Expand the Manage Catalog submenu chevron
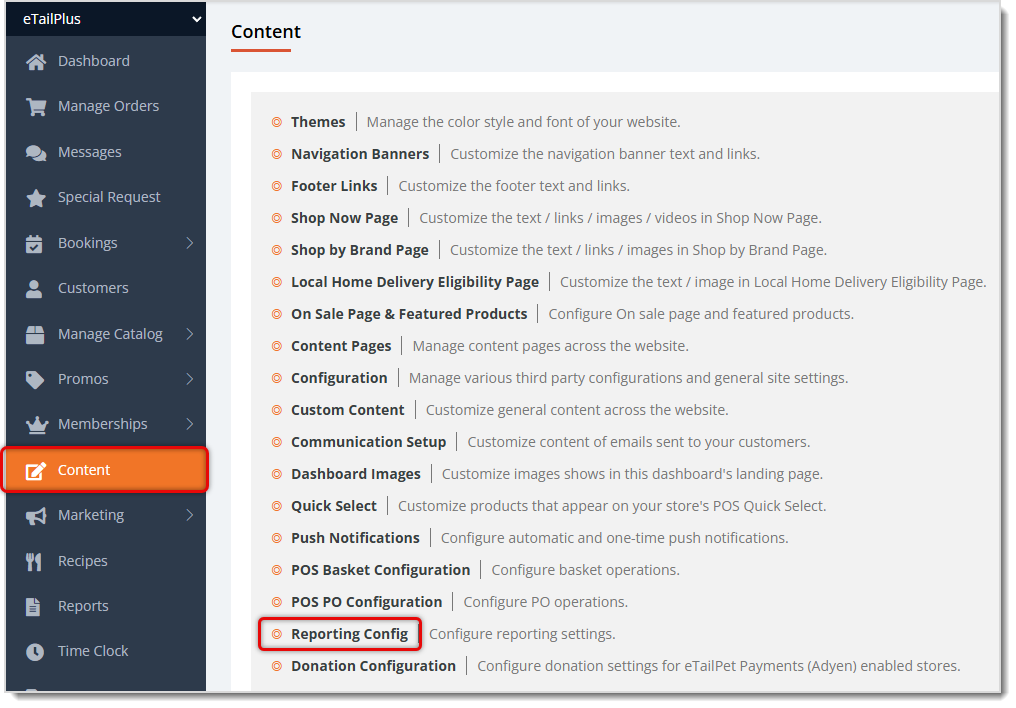This screenshot has height=708, width=1016. [190, 334]
